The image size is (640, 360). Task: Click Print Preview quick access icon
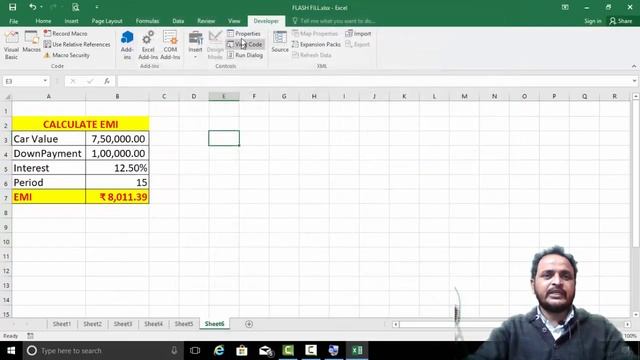76,7
